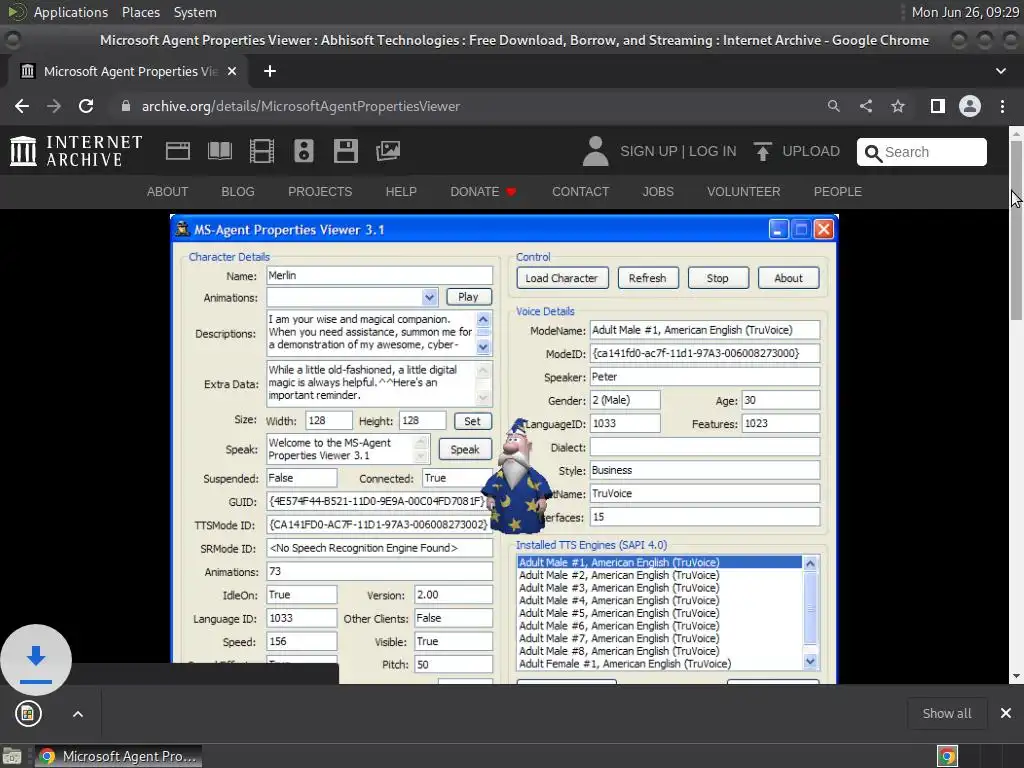Click the Refresh button in Control group
The height and width of the screenshot is (768, 1024).
point(647,278)
